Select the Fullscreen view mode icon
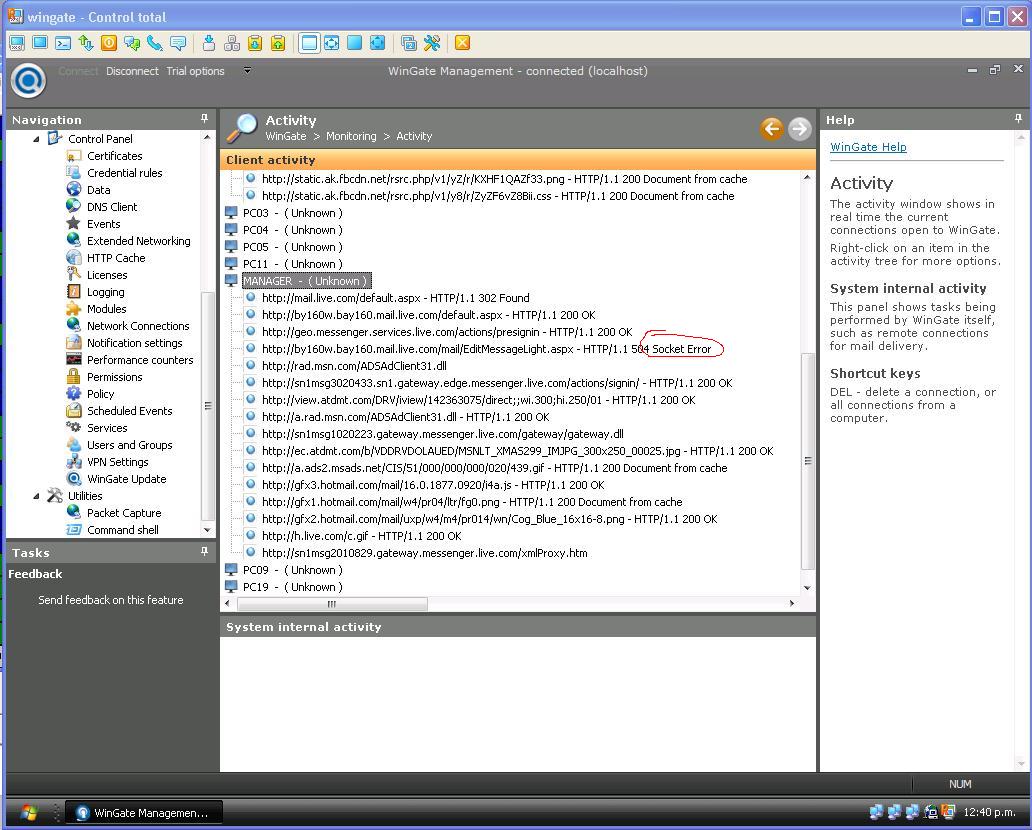 coord(355,43)
